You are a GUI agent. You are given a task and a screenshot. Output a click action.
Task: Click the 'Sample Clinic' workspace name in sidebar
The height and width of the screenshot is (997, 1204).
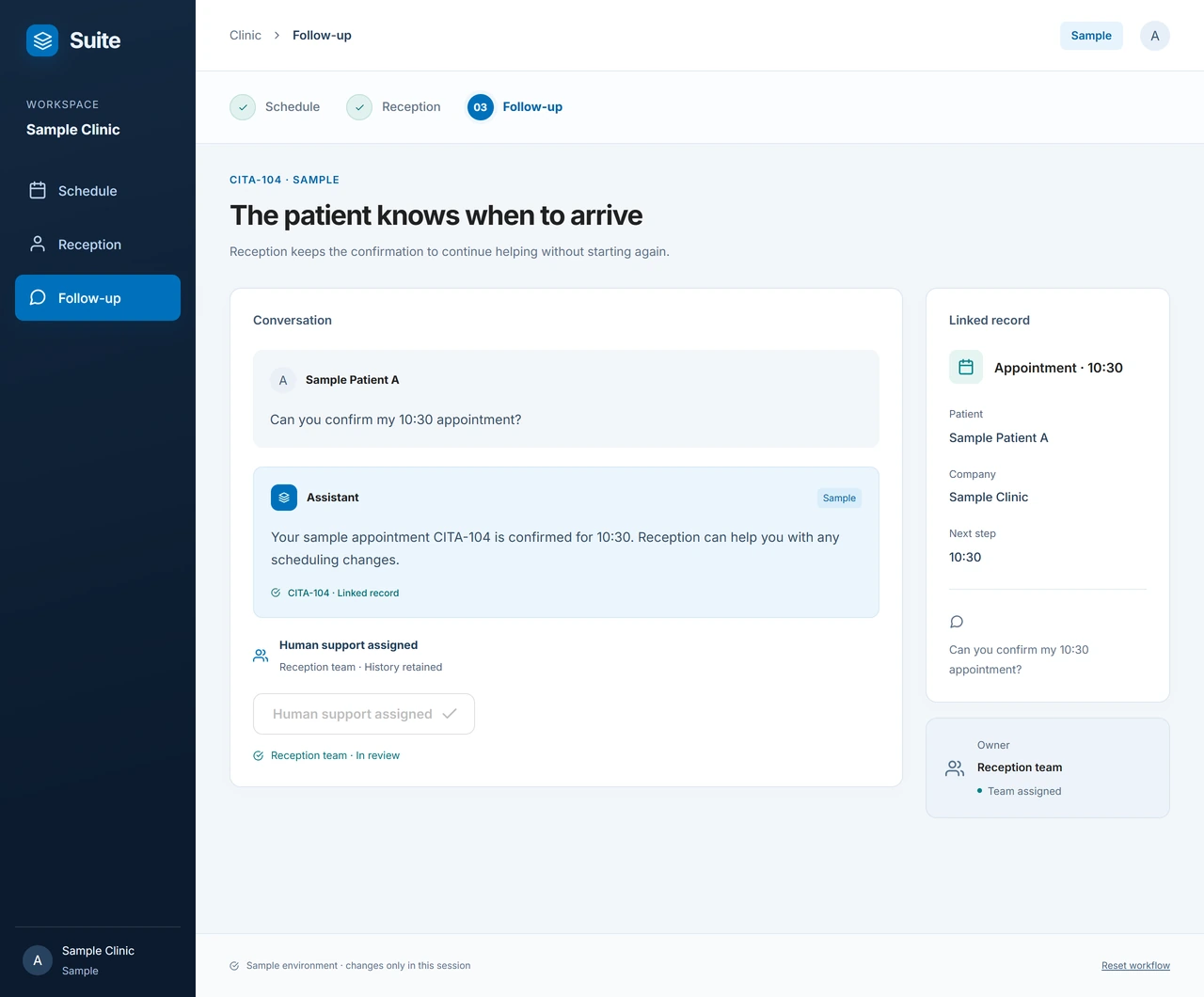point(73,130)
